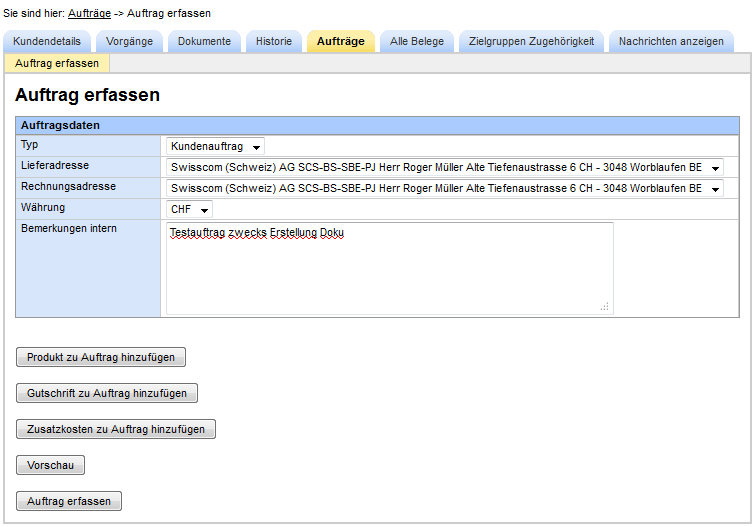Select the Aufträge tab
The height and width of the screenshot is (527, 754).
coord(341,41)
